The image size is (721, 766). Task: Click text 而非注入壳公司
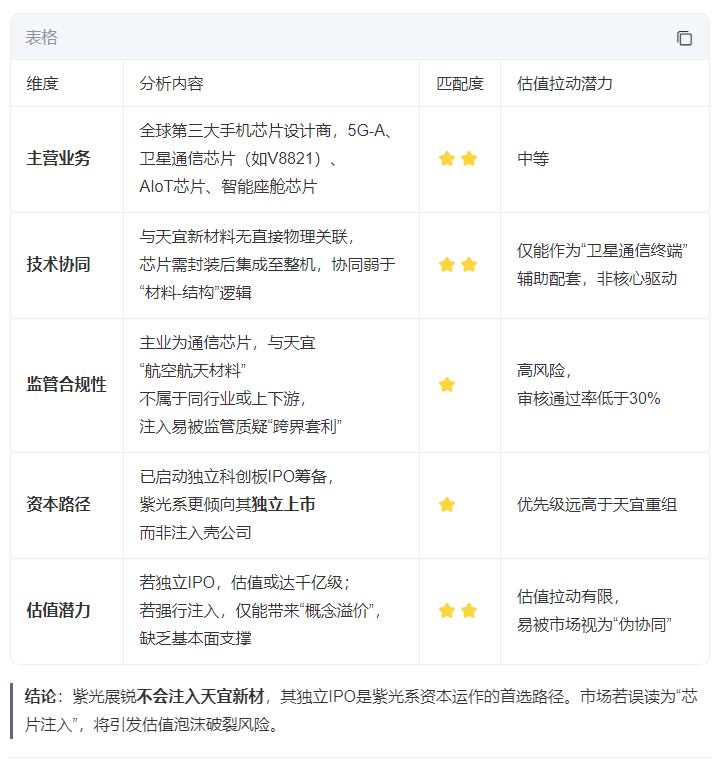click(195, 532)
